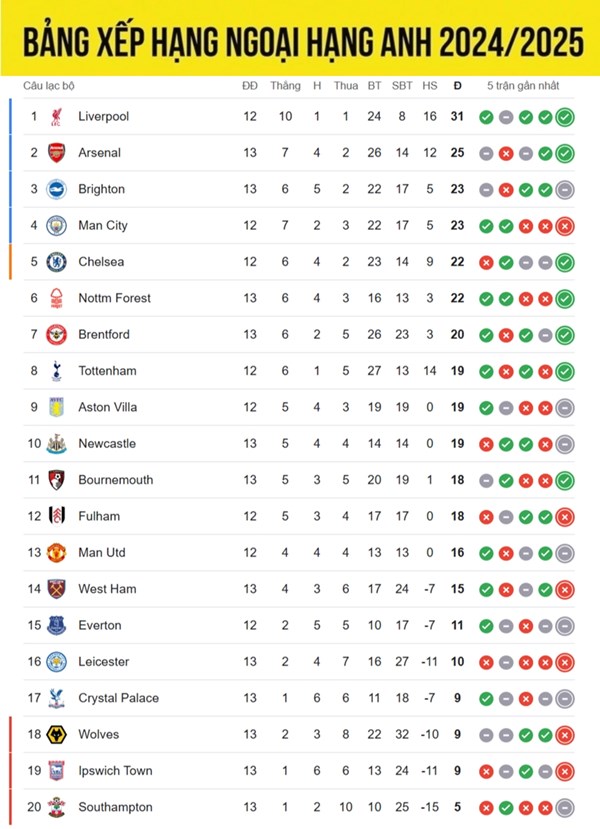Open the Nottm Forest team link

coord(114,298)
